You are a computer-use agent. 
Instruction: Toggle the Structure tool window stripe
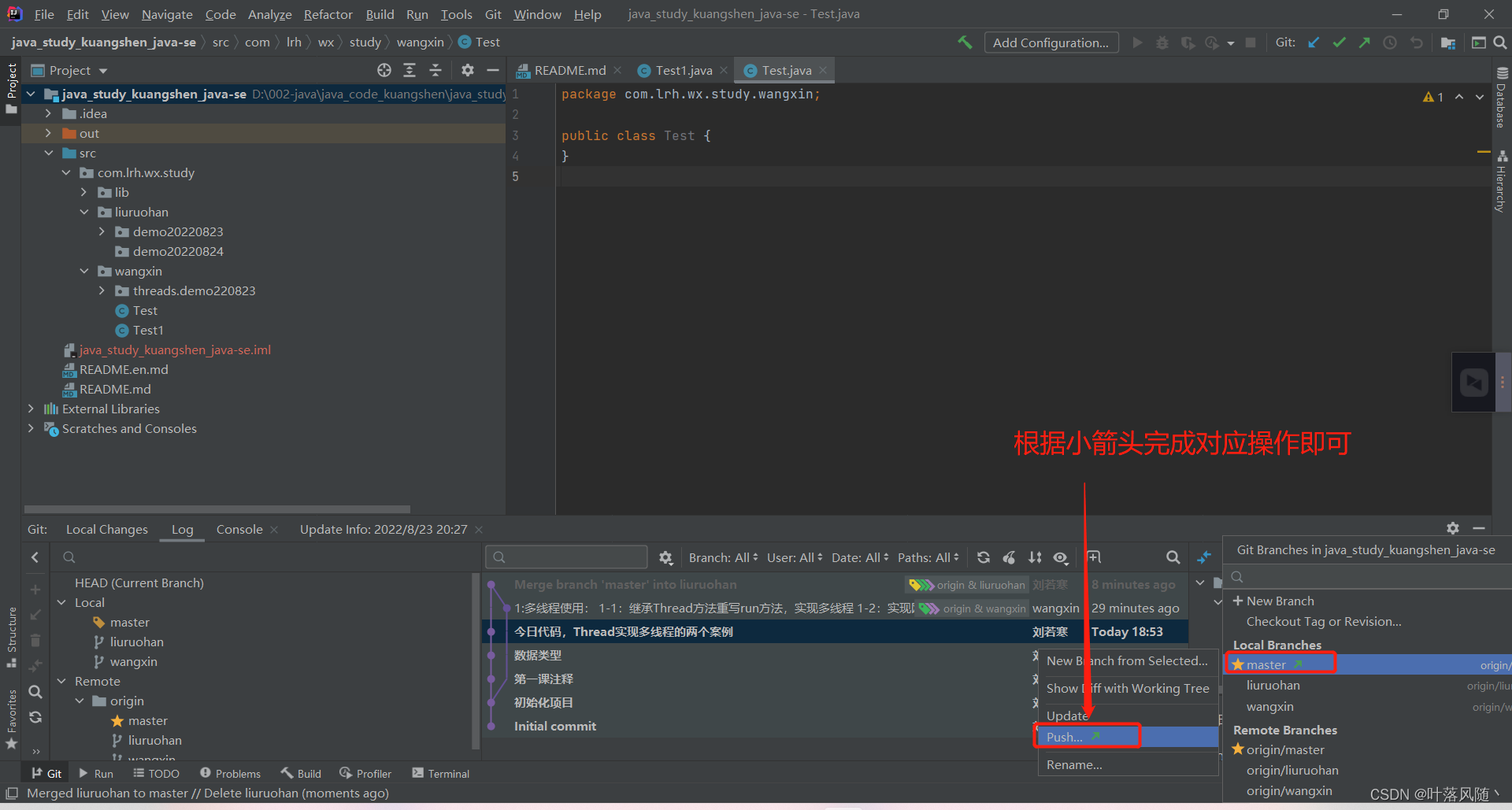click(x=11, y=638)
